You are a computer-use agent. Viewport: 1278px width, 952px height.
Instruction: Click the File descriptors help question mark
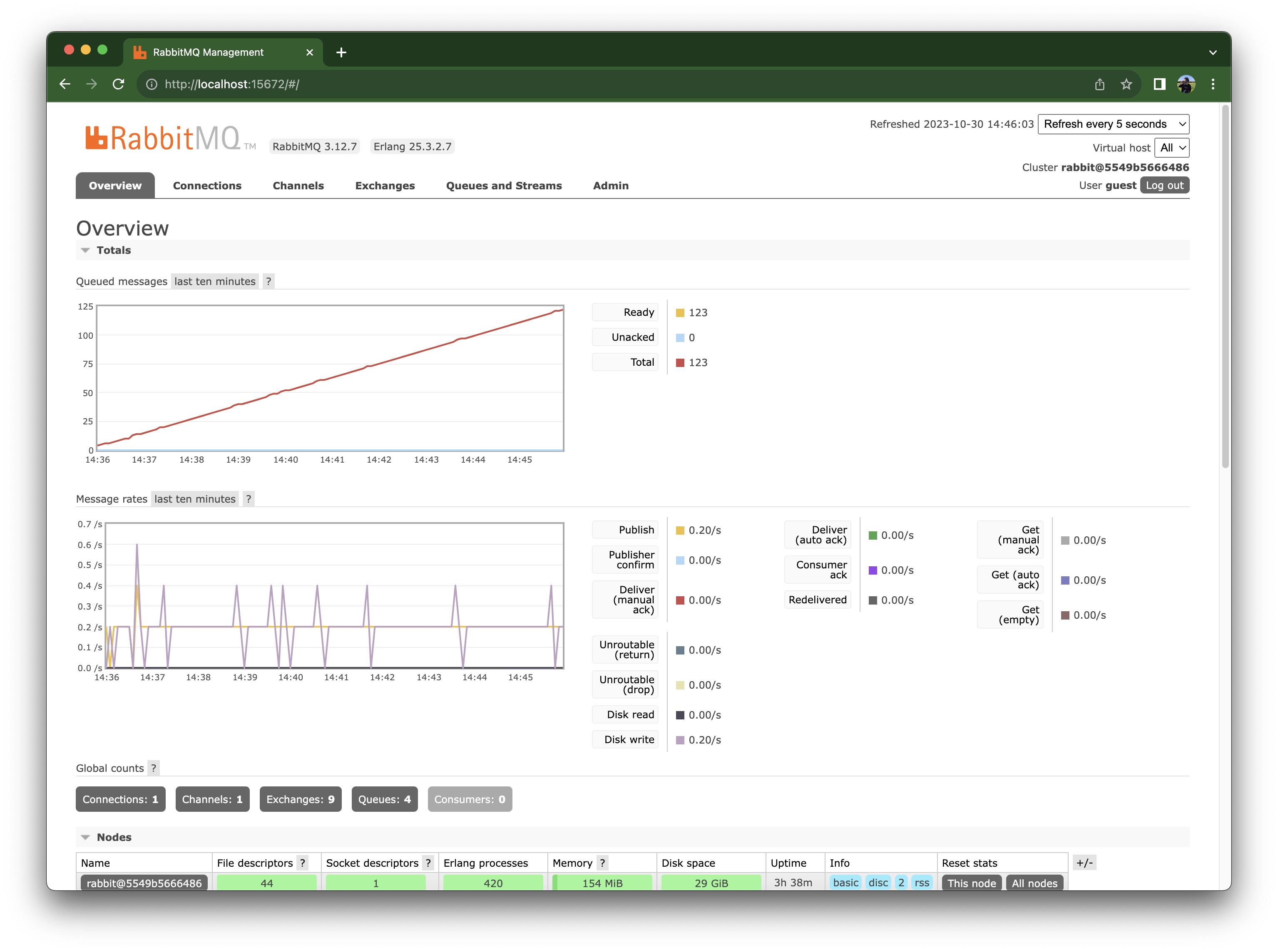coord(303,863)
